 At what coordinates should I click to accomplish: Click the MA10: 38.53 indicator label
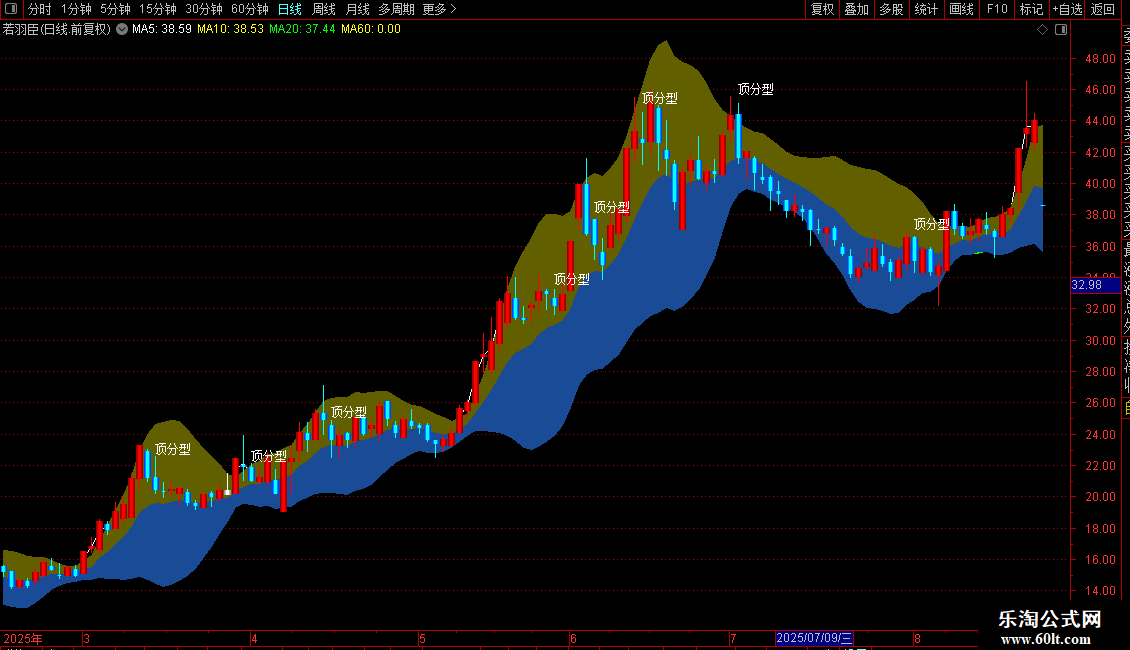point(230,29)
